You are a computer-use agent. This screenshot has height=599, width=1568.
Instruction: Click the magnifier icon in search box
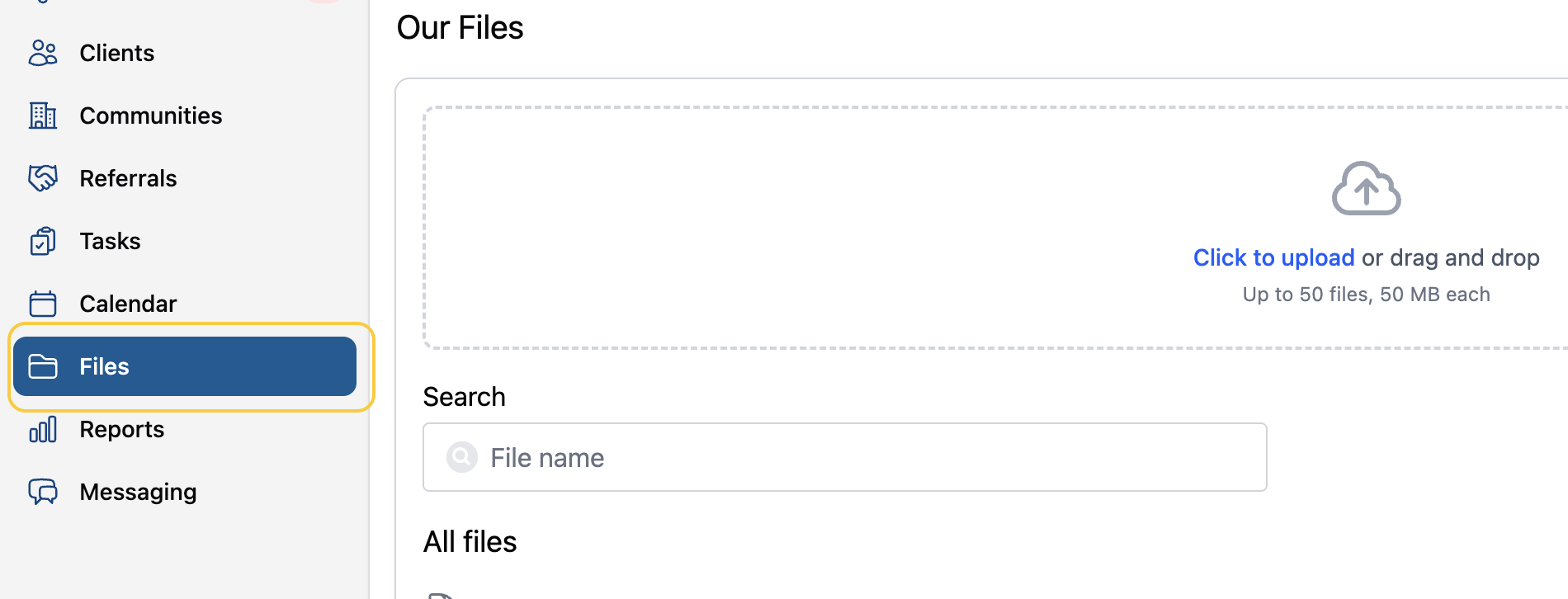(462, 457)
